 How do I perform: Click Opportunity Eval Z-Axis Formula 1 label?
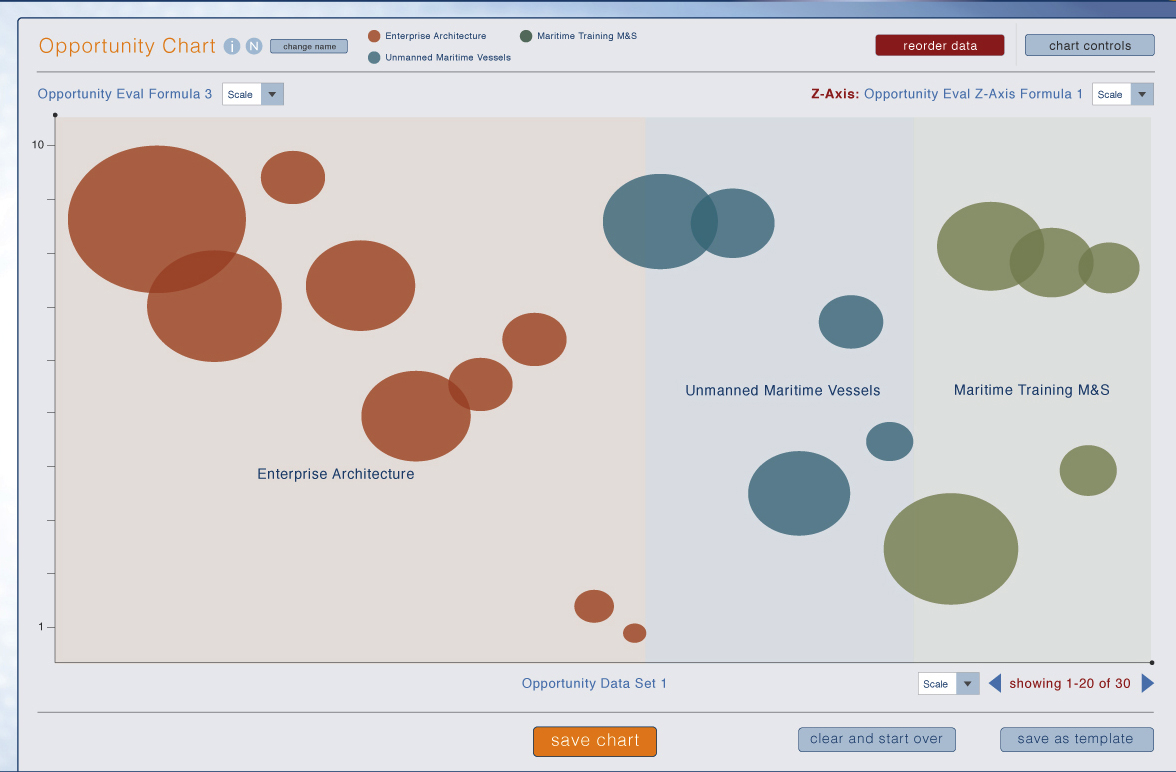tap(973, 94)
